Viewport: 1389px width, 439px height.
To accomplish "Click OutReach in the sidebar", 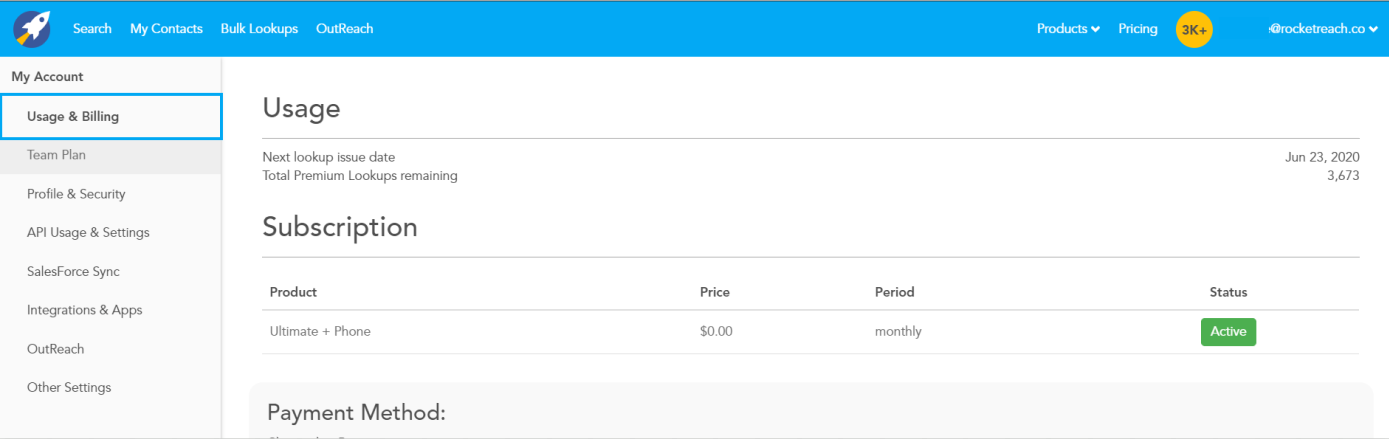I will click(x=55, y=349).
